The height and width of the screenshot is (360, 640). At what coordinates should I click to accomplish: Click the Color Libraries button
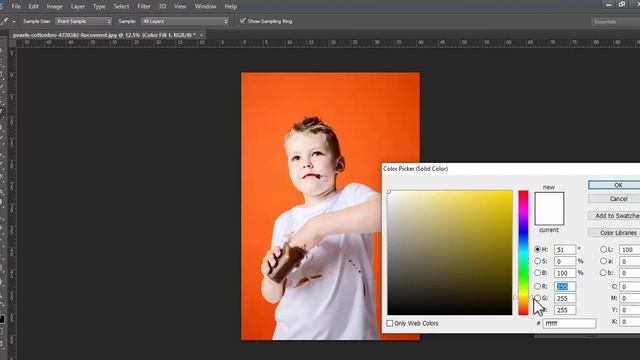(614, 233)
